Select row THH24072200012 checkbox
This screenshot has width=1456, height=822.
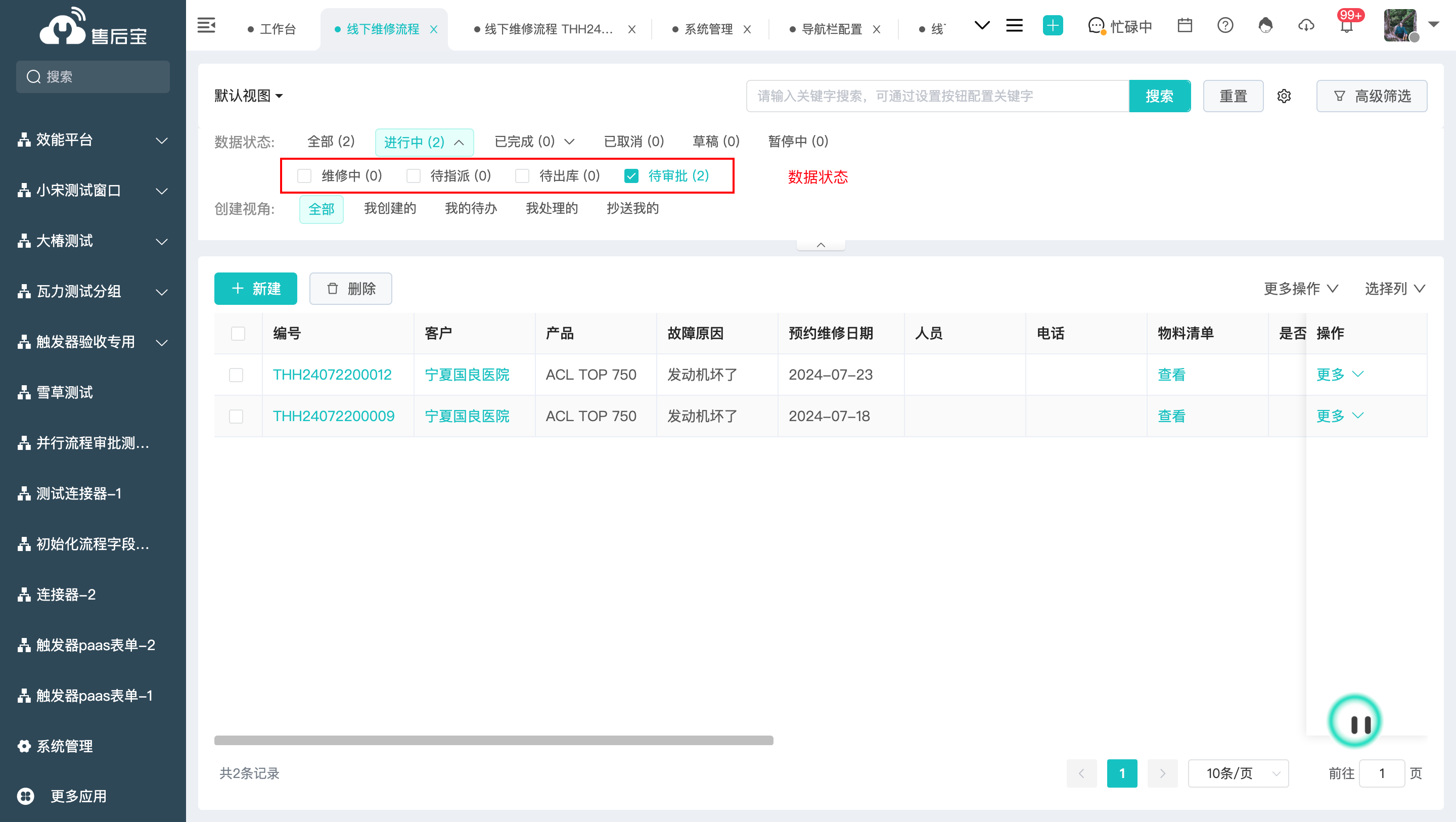click(x=236, y=375)
